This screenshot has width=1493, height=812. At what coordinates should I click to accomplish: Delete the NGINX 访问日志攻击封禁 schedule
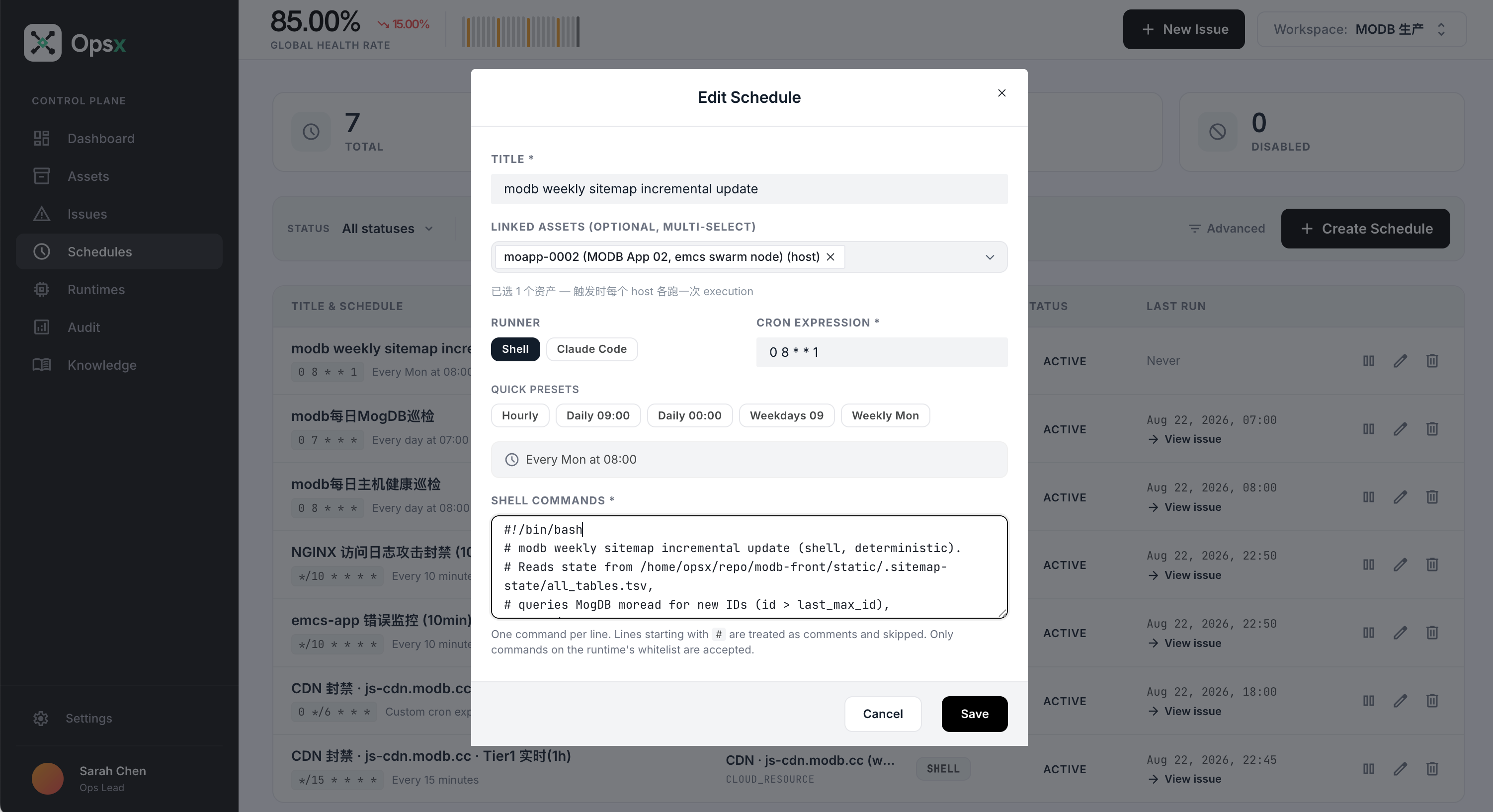click(1432, 565)
